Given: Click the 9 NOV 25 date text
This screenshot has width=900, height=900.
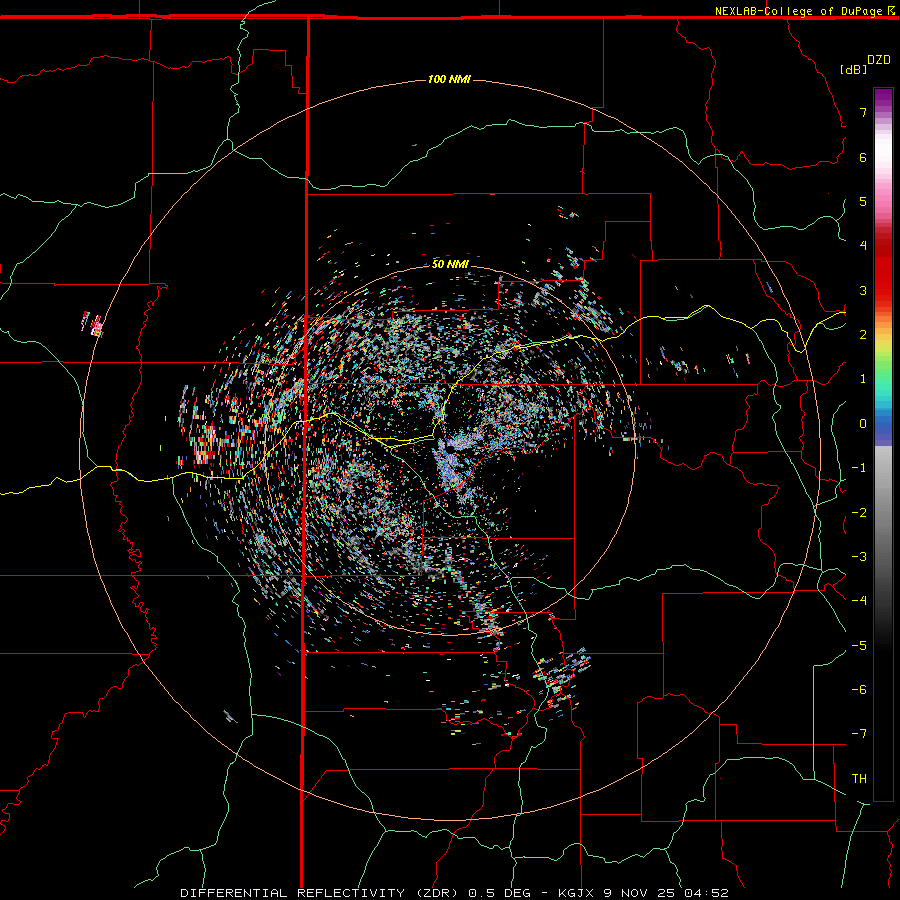Looking at the screenshot, I should [x=639, y=893].
